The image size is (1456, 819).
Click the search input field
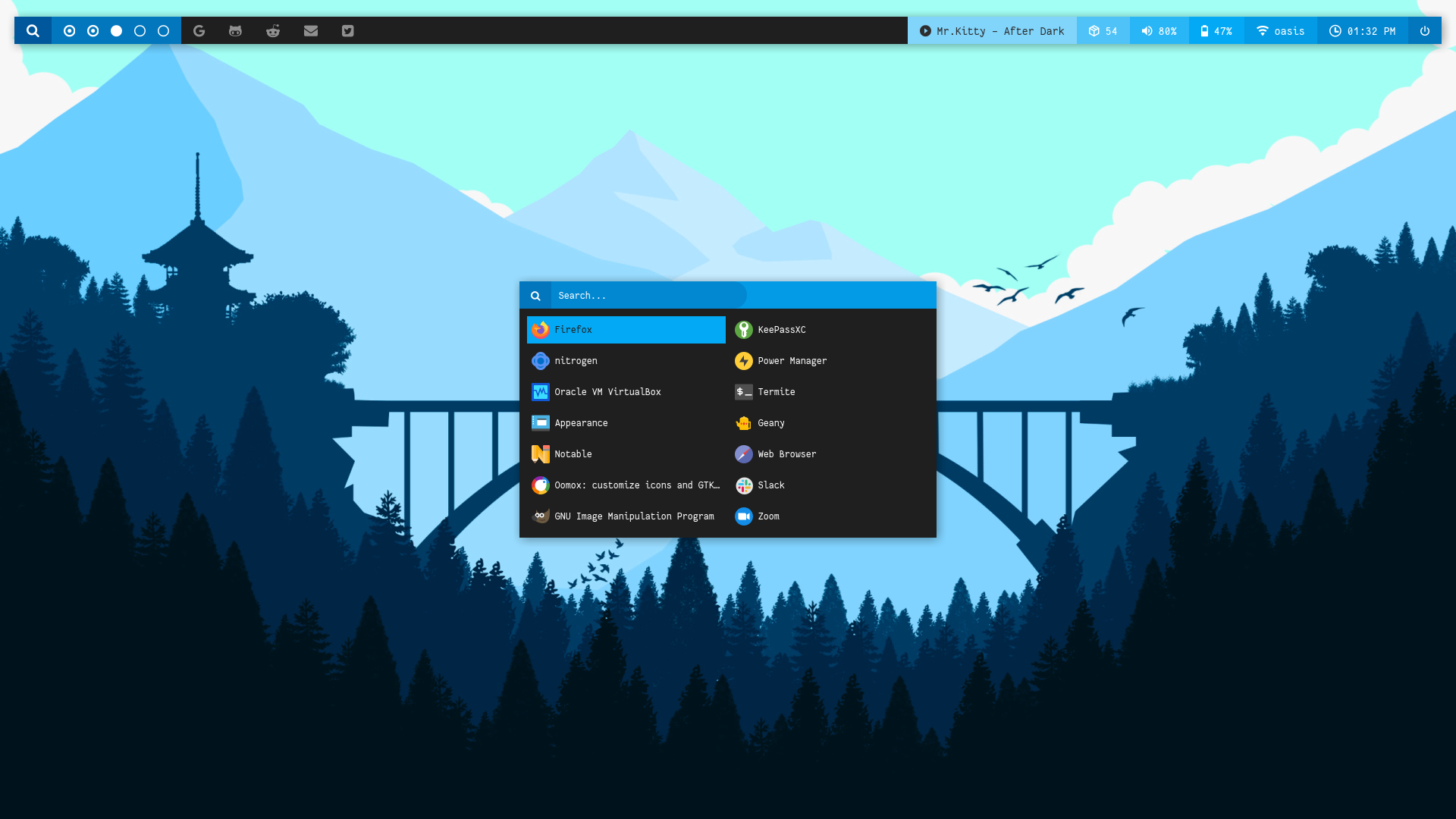(648, 294)
